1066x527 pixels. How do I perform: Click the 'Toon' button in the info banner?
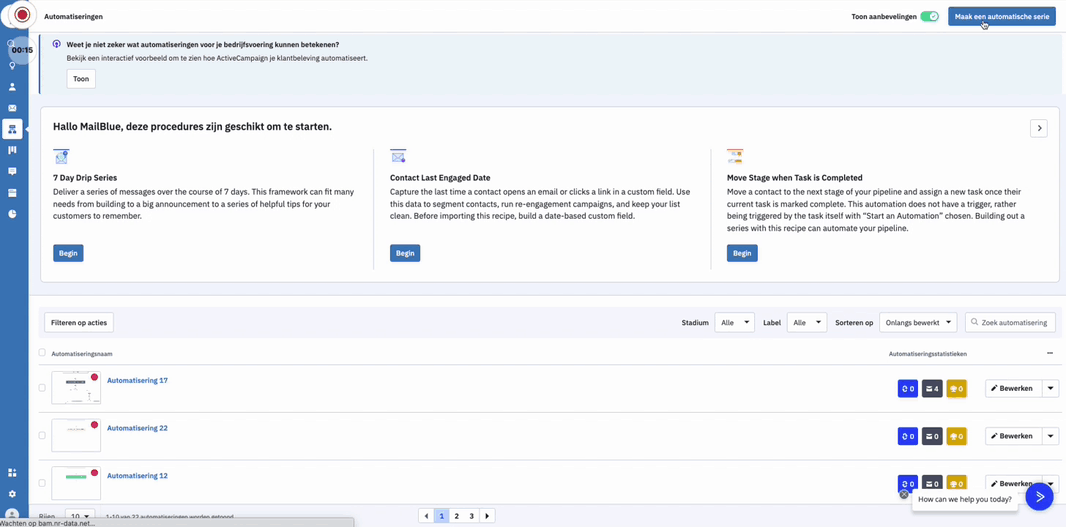click(81, 79)
